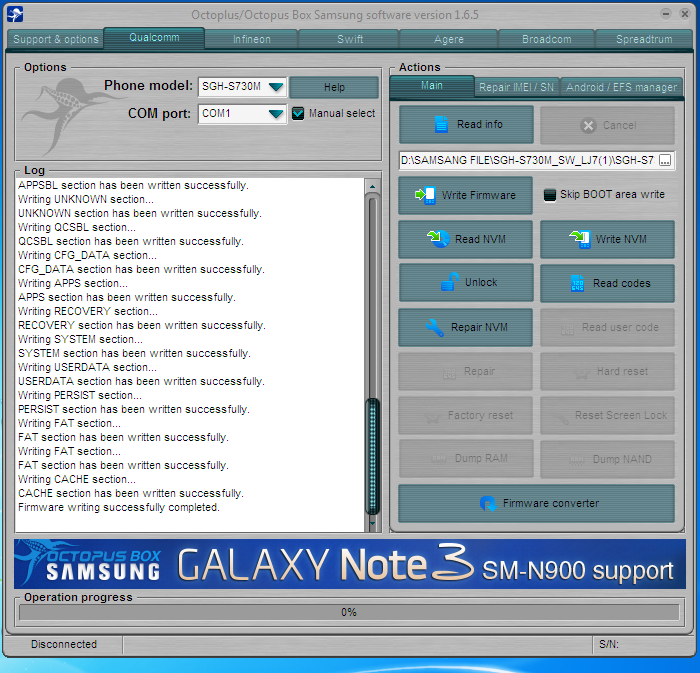Click the Help button
The width and height of the screenshot is (700, 673).
tap(334, 87)
